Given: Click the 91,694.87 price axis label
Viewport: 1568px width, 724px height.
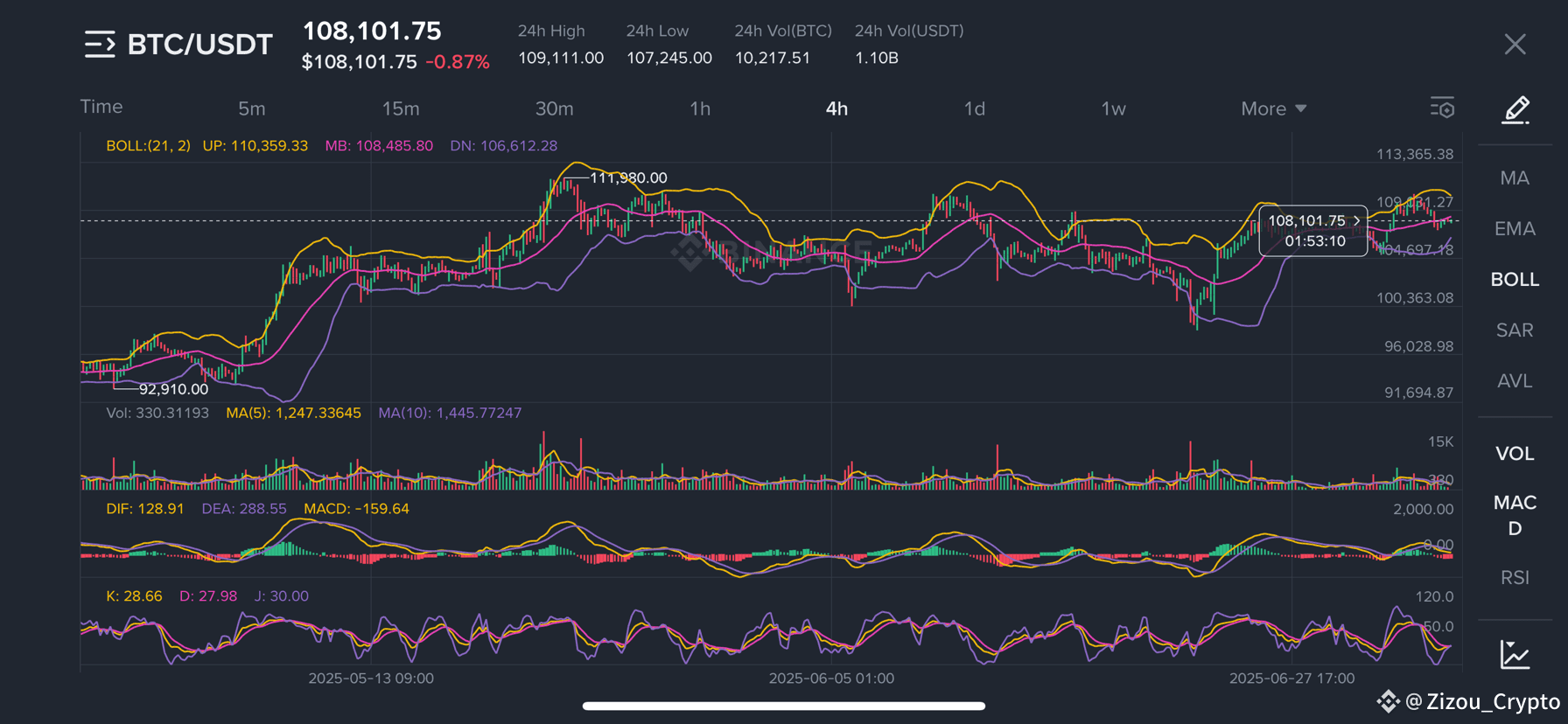Looking at the screenshot, I should point(1418,393).
